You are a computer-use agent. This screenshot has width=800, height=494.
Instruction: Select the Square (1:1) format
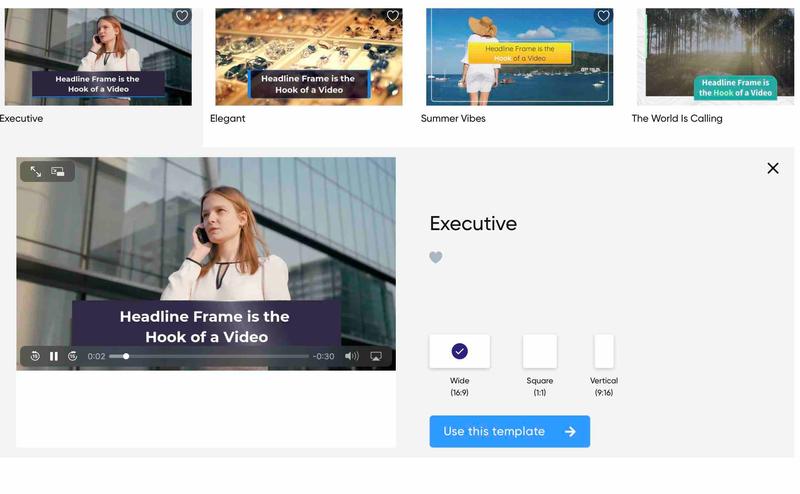[540, 352]
